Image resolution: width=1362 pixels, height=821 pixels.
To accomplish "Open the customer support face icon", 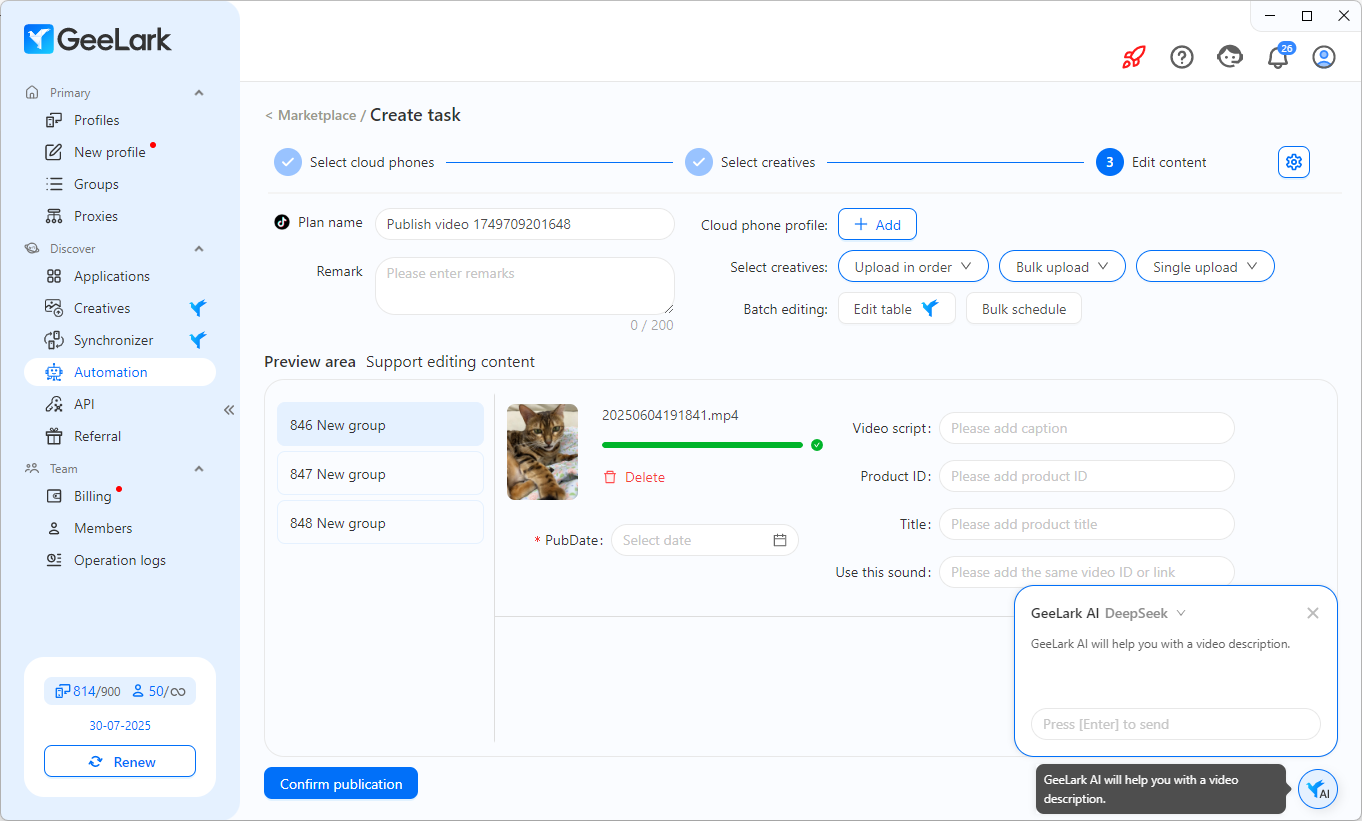I will (x=1230, y=57).
